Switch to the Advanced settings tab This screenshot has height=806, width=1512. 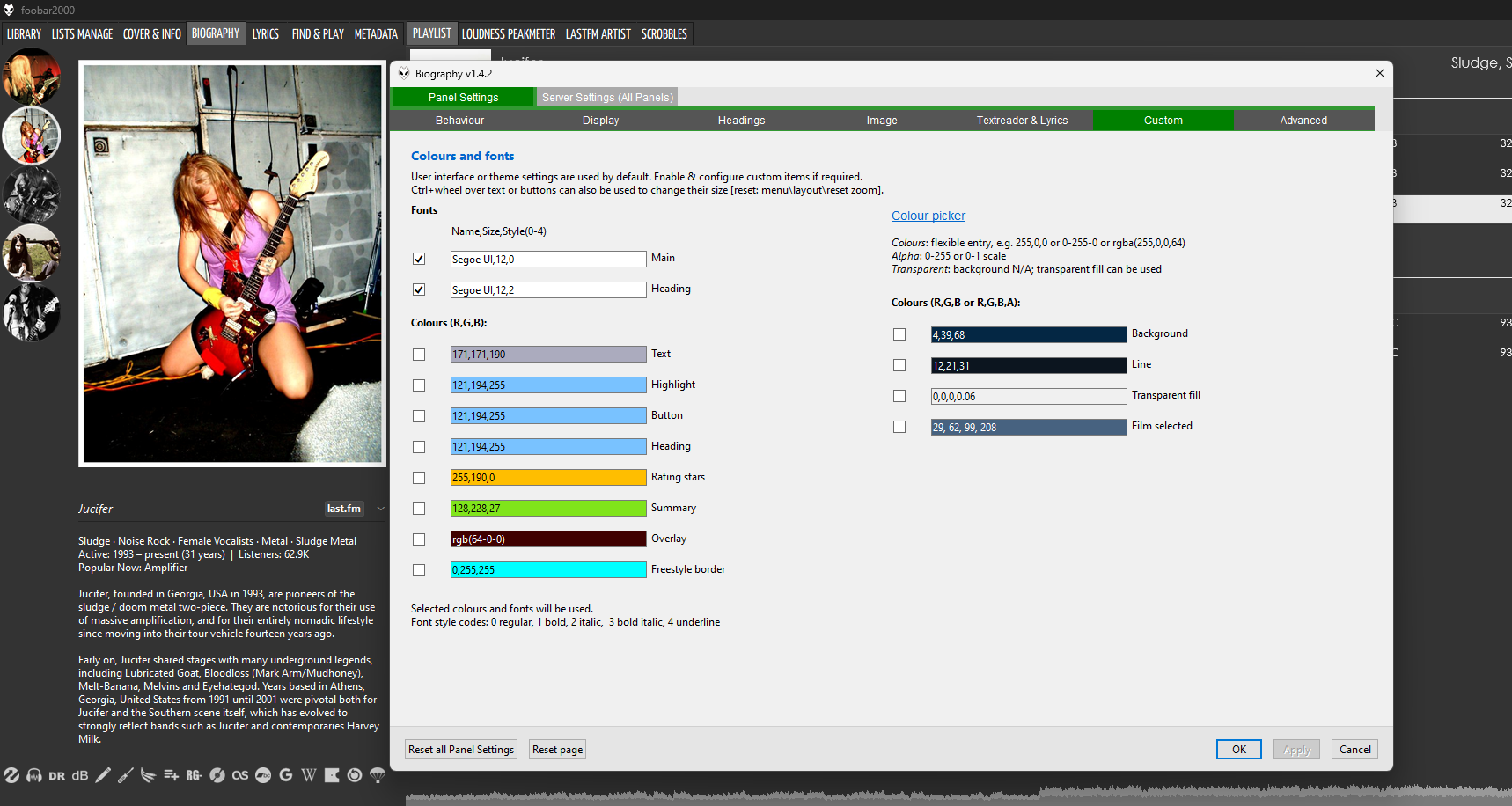[1303, 121]
